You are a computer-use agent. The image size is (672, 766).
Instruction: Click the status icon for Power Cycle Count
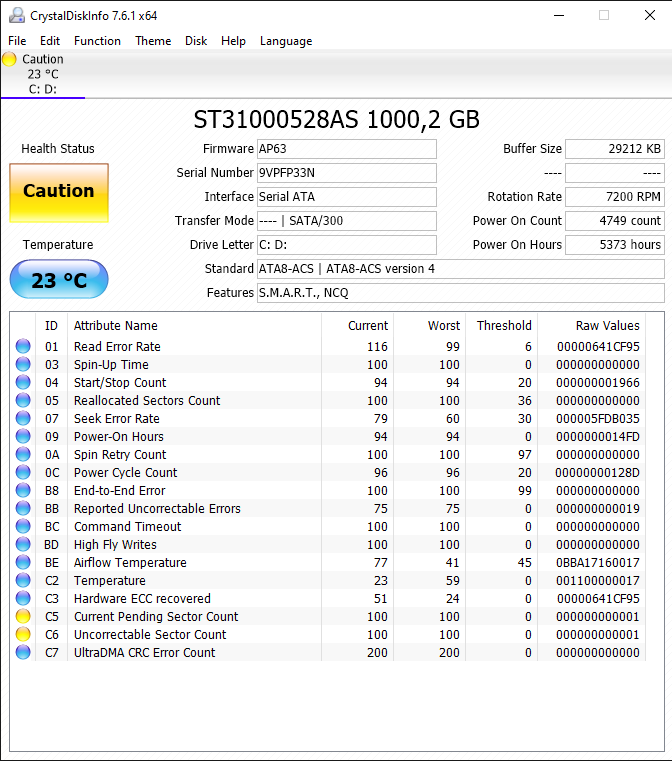(x=23, y=472)
